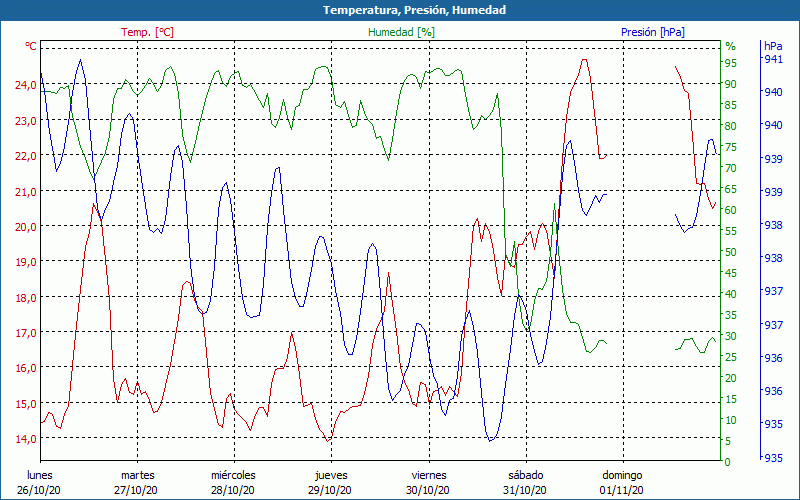Screen dimensions: 800x500
Task: Select the red "Temp. [°C]" legend label
Action: click(x=147, y=32)
